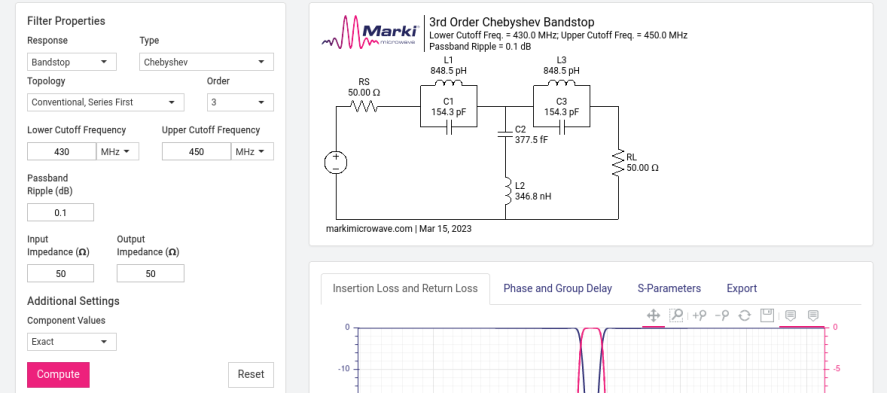Screen dimensions: 887x393
Task: Expand the Topology dropdown Conventional, Series First
Action: tap(106, 102)
